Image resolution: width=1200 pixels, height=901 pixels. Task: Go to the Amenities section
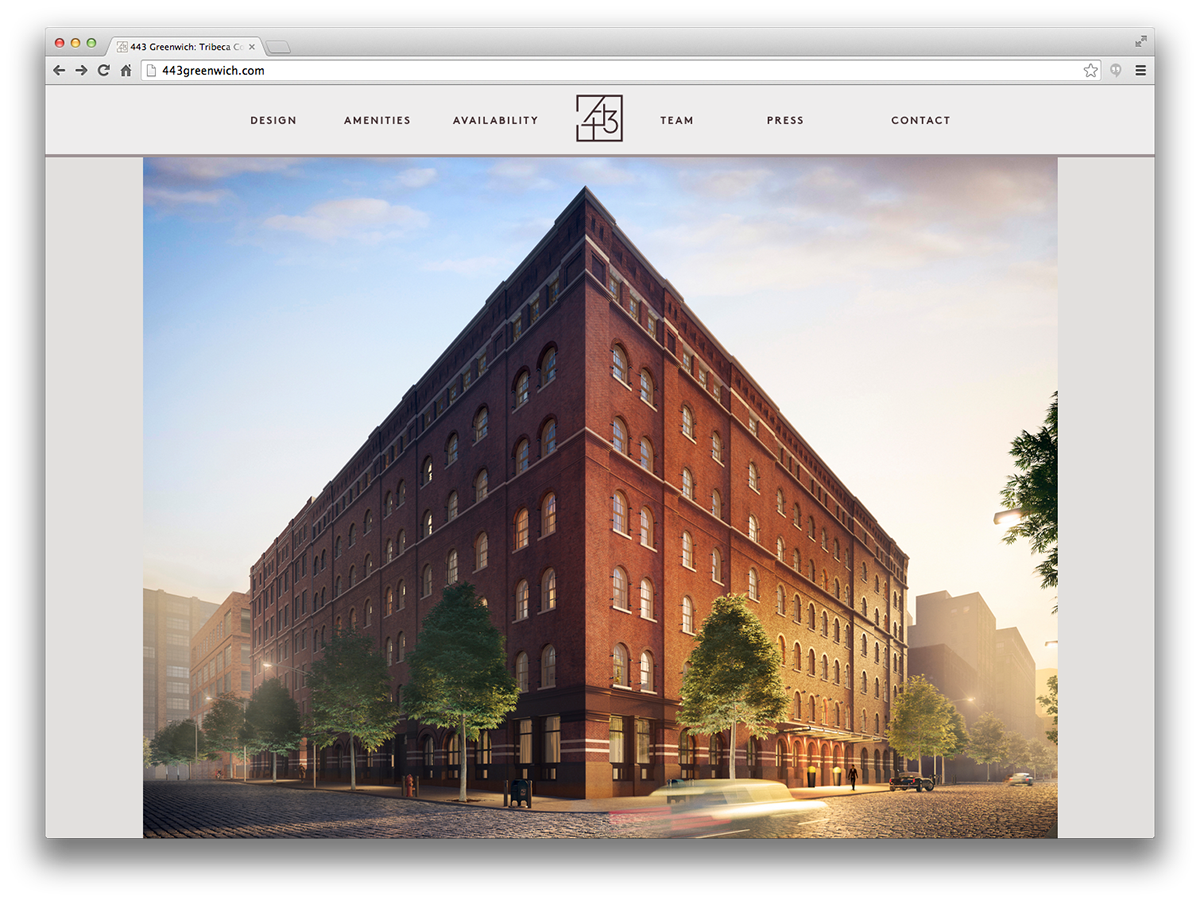click(x=377, y=120)
